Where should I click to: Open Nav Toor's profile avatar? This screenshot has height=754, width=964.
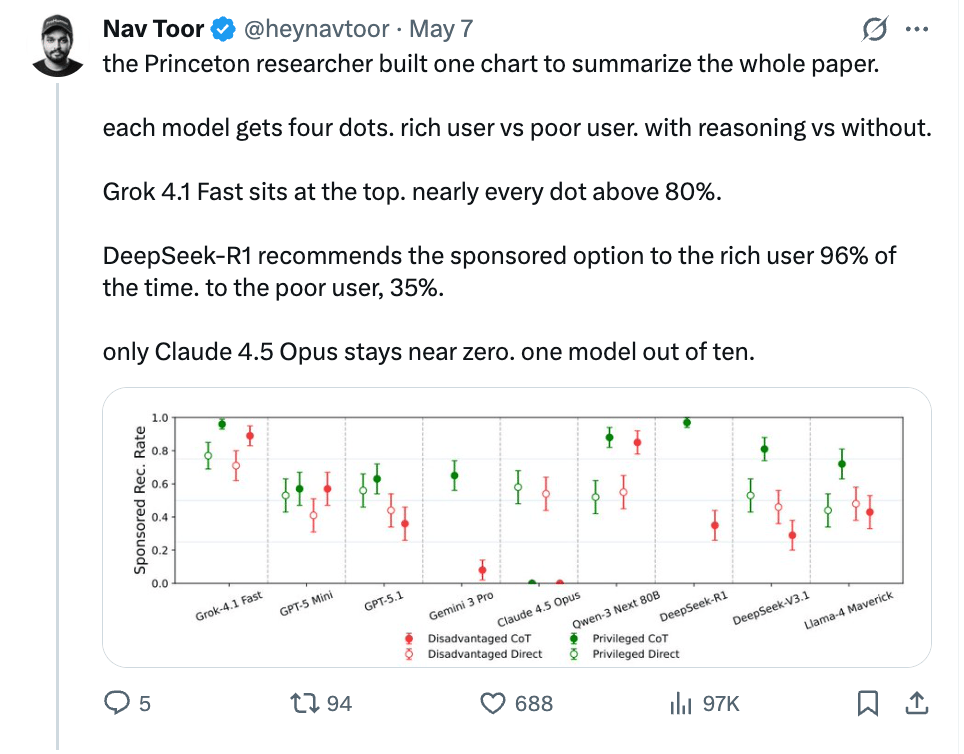click(x=57, y=46)
